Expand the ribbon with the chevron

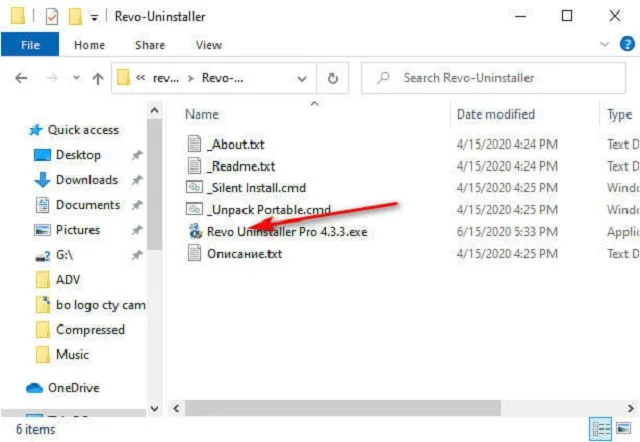604,44
